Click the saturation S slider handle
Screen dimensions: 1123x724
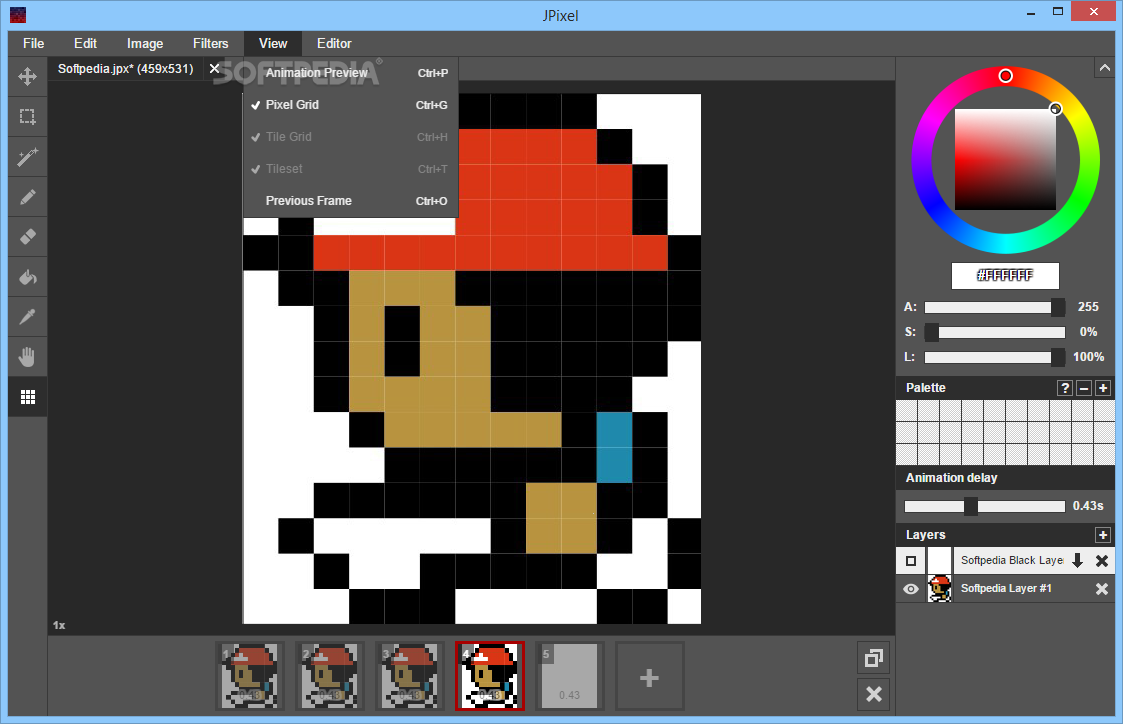(931, 332)
